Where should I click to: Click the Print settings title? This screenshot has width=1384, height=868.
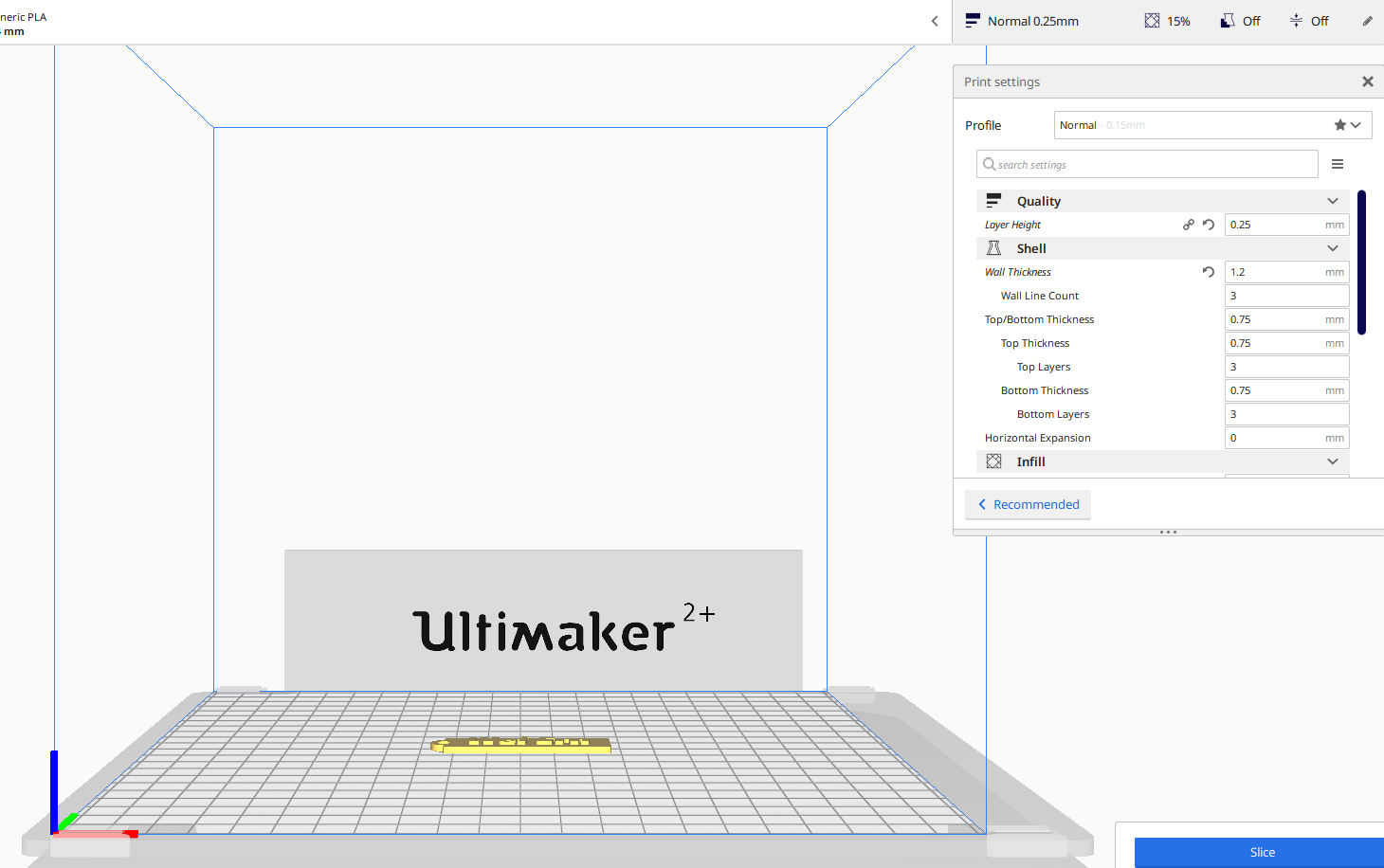coord(1002,81)
